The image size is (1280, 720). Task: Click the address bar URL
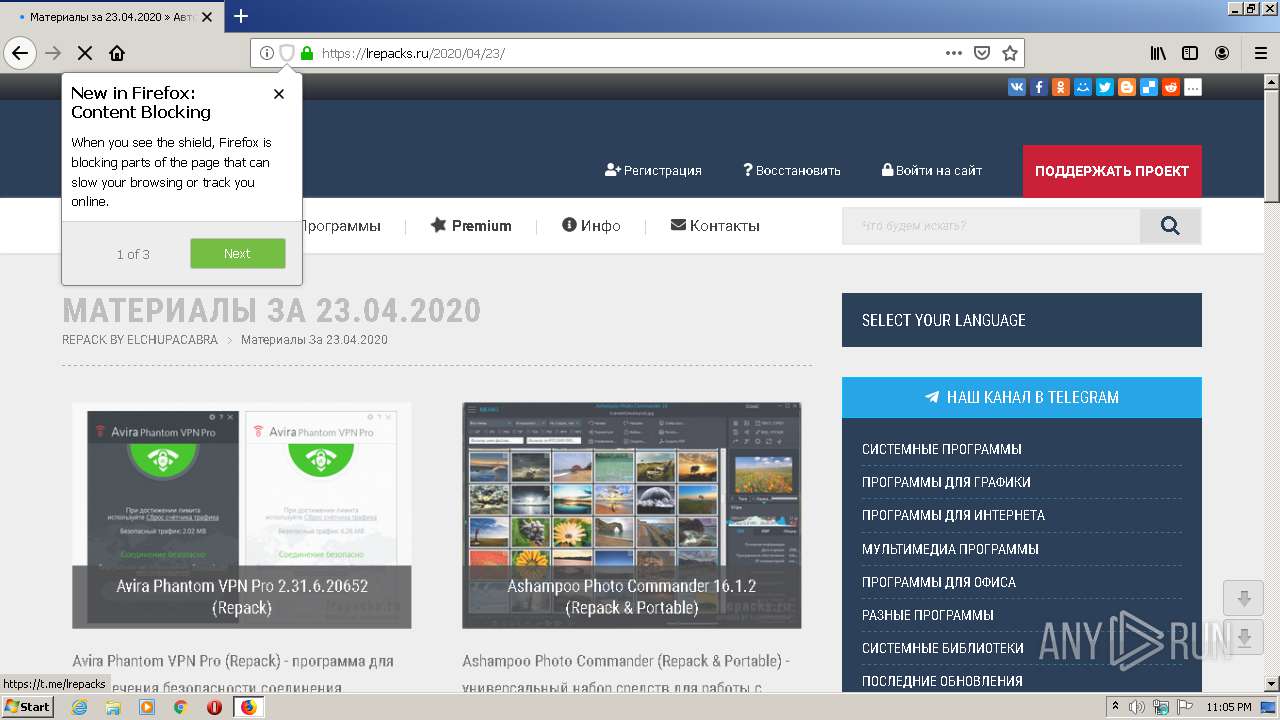pyautogui.click(x=413, y=53)
